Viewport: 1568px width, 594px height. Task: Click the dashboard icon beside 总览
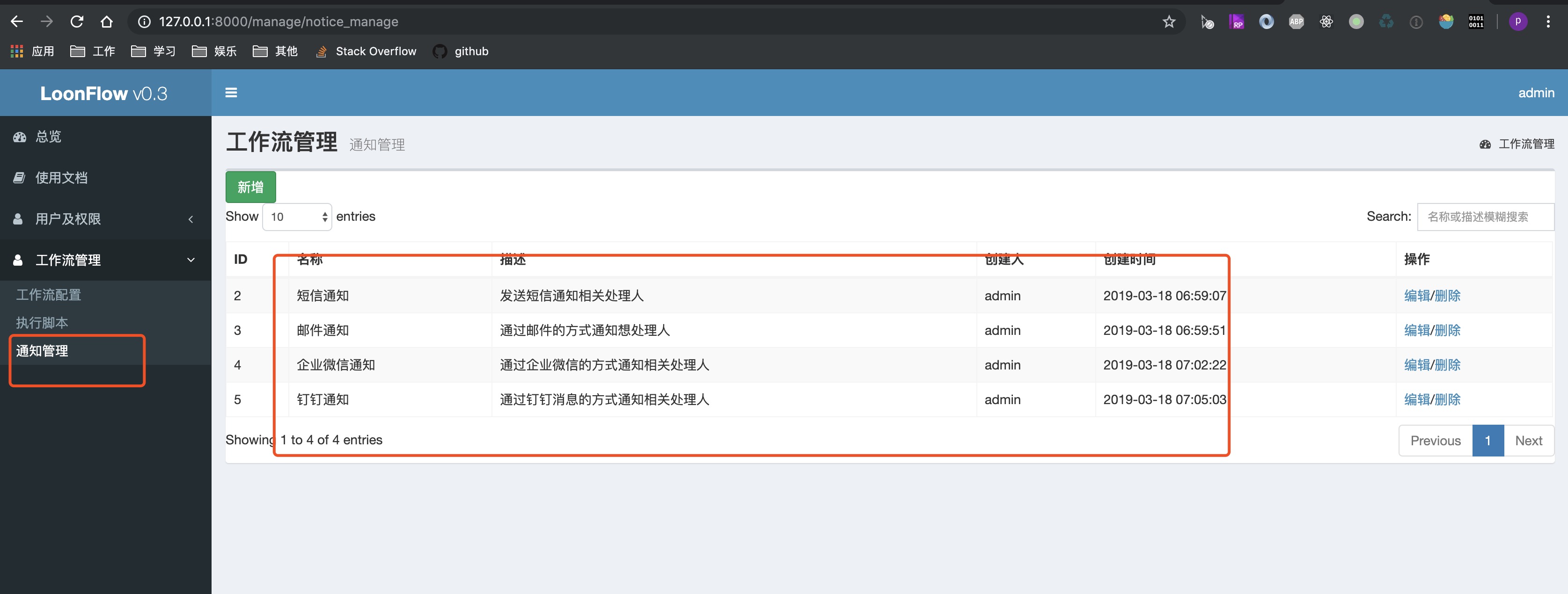coord(20,137)
